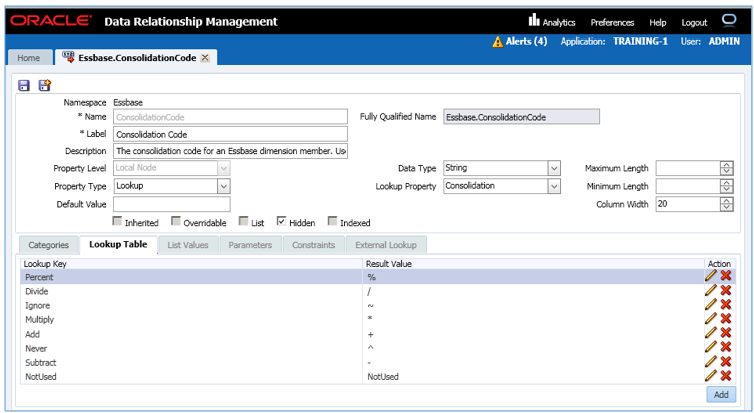
Task: Click the Lookup Key column header
Action: (x=191, y=263)
